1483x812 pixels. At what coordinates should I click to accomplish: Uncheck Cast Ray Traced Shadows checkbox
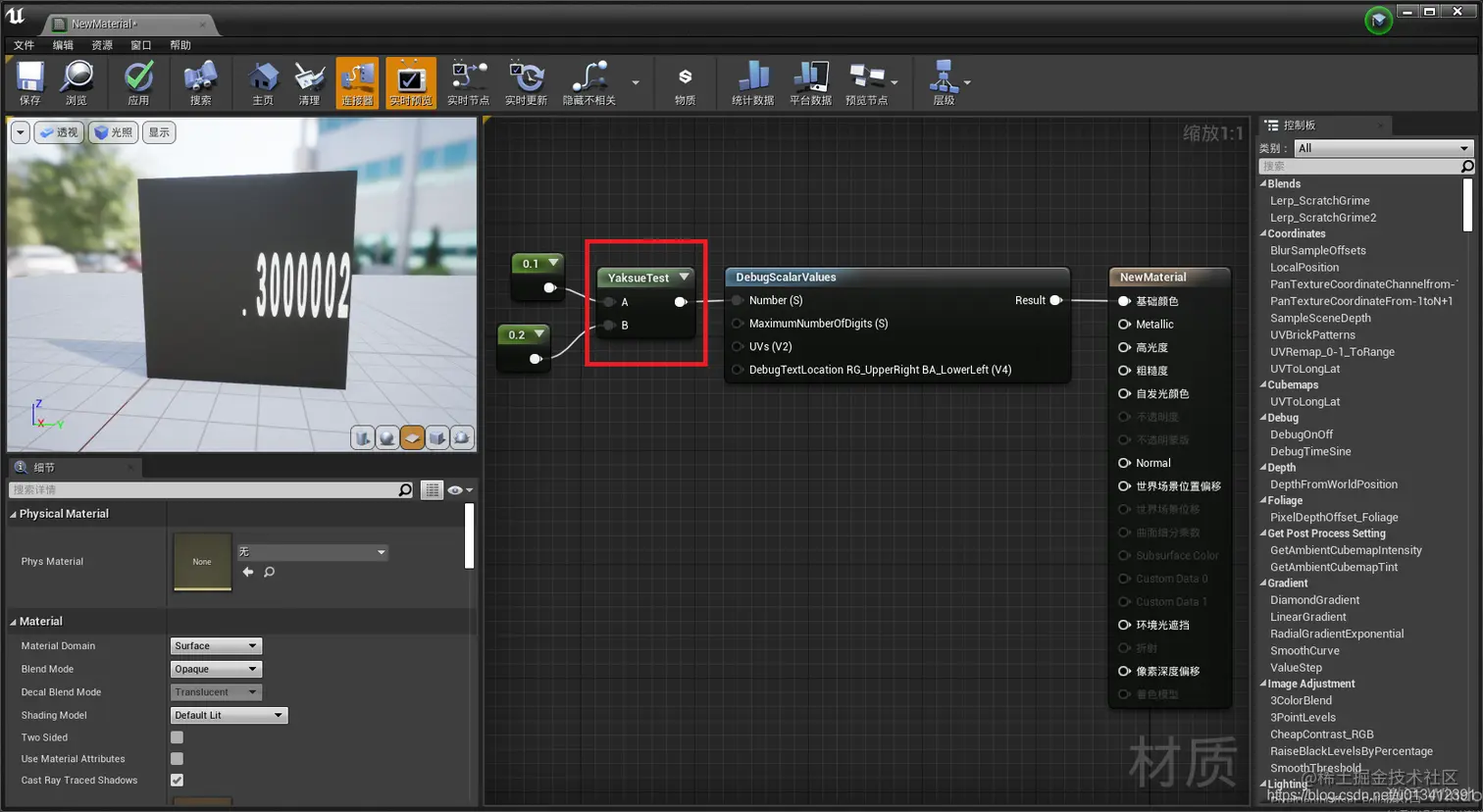[177, 781]
